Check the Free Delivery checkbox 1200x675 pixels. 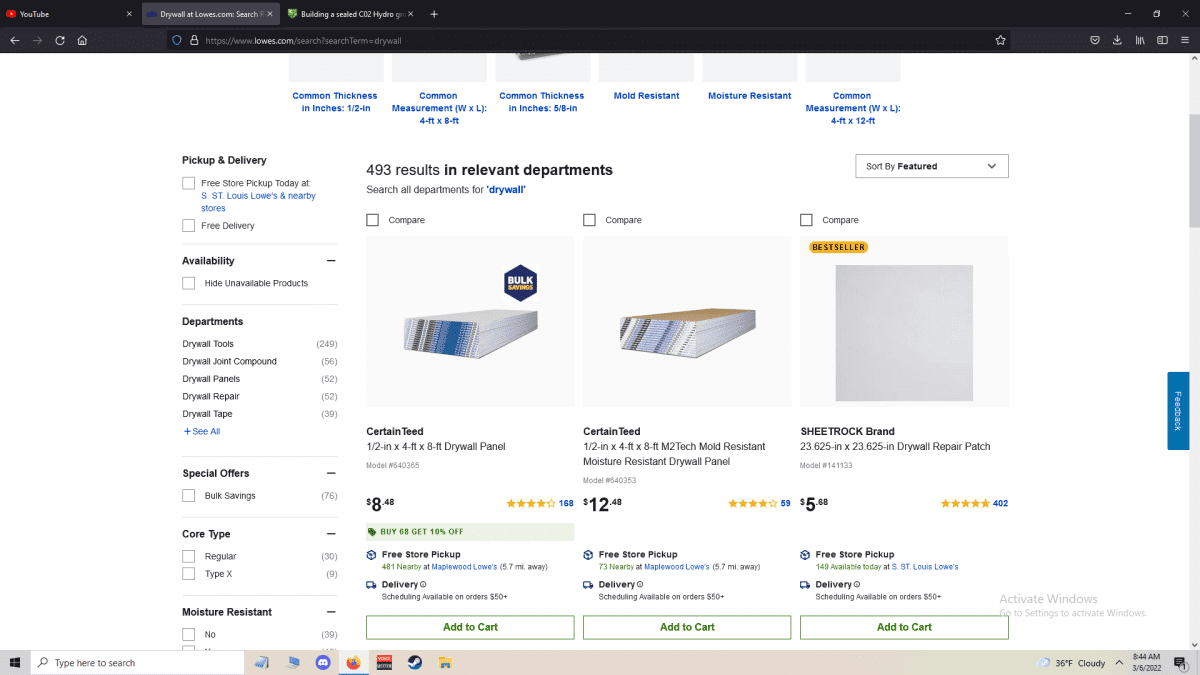pyautogui.click(x=188, y=226)
